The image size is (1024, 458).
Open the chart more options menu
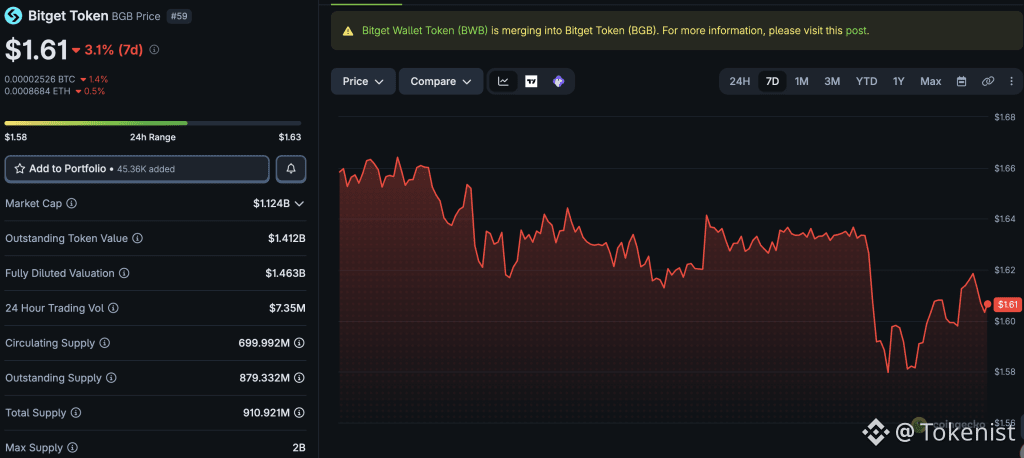click(x=1012, y=81)
